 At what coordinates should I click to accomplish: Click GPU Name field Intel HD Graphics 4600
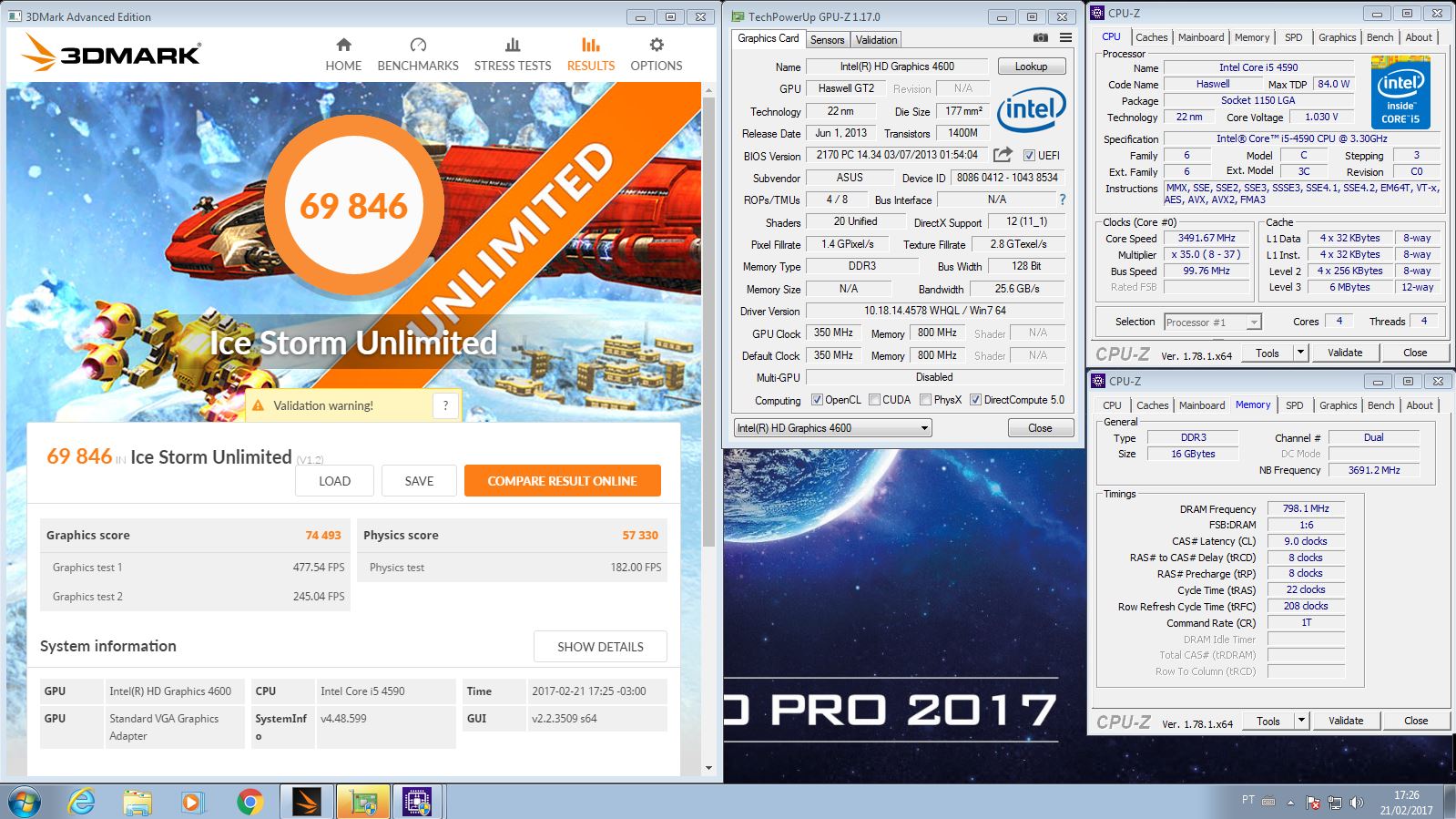897,67
